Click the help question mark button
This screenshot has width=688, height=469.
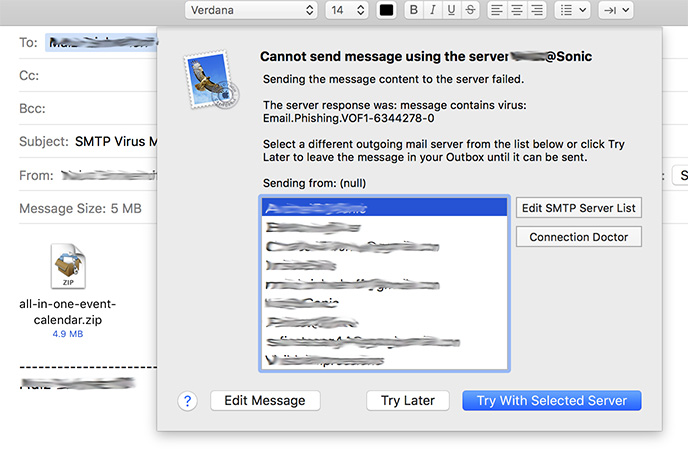[187, 401]
